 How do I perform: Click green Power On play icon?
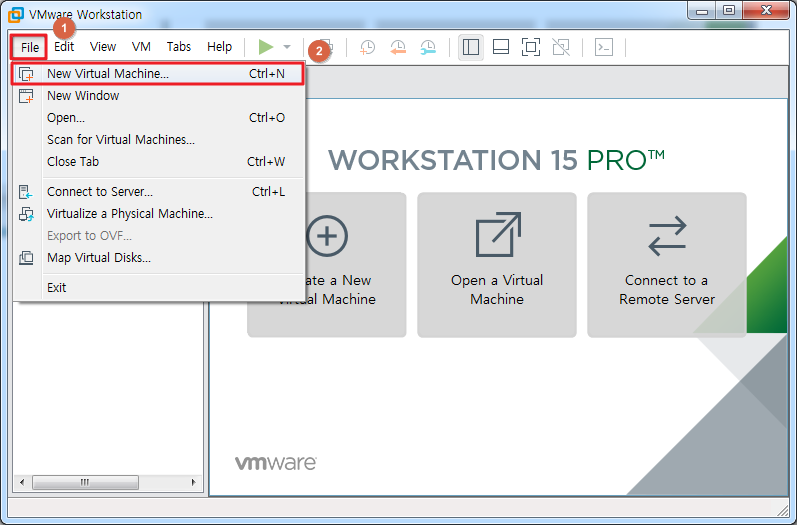click(265, 47)
